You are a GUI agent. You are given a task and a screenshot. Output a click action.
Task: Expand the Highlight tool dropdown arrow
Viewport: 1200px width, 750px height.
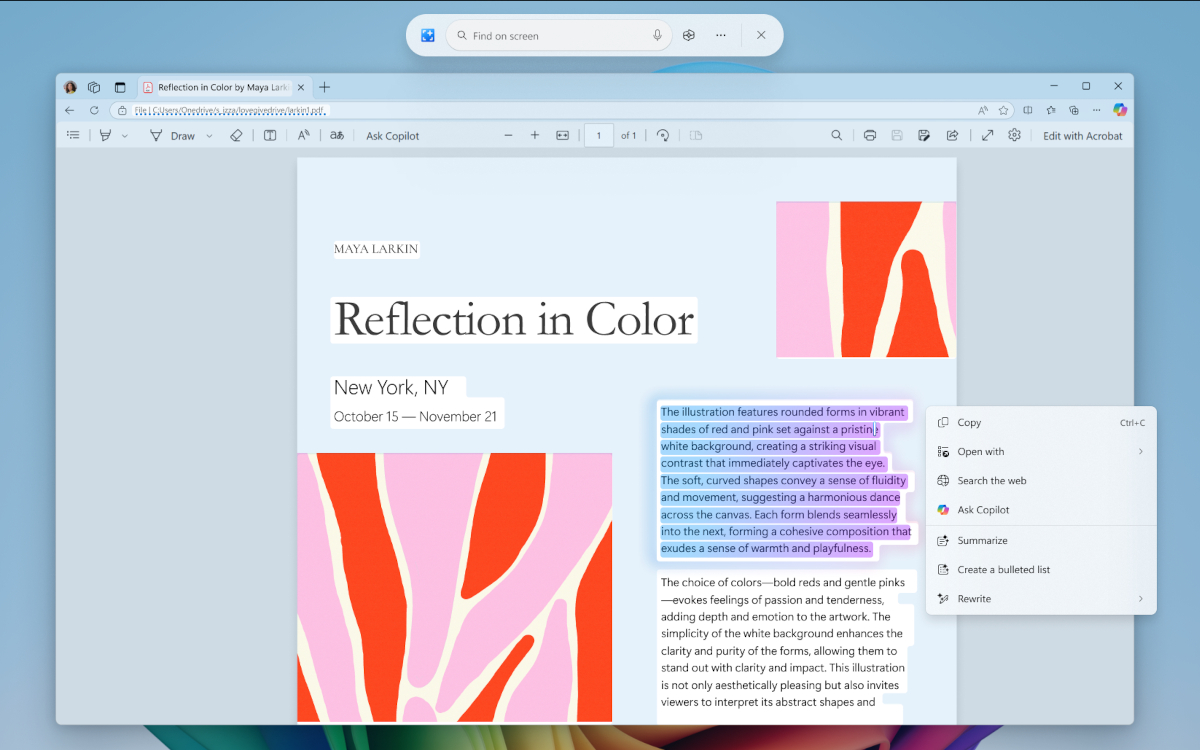125,136
